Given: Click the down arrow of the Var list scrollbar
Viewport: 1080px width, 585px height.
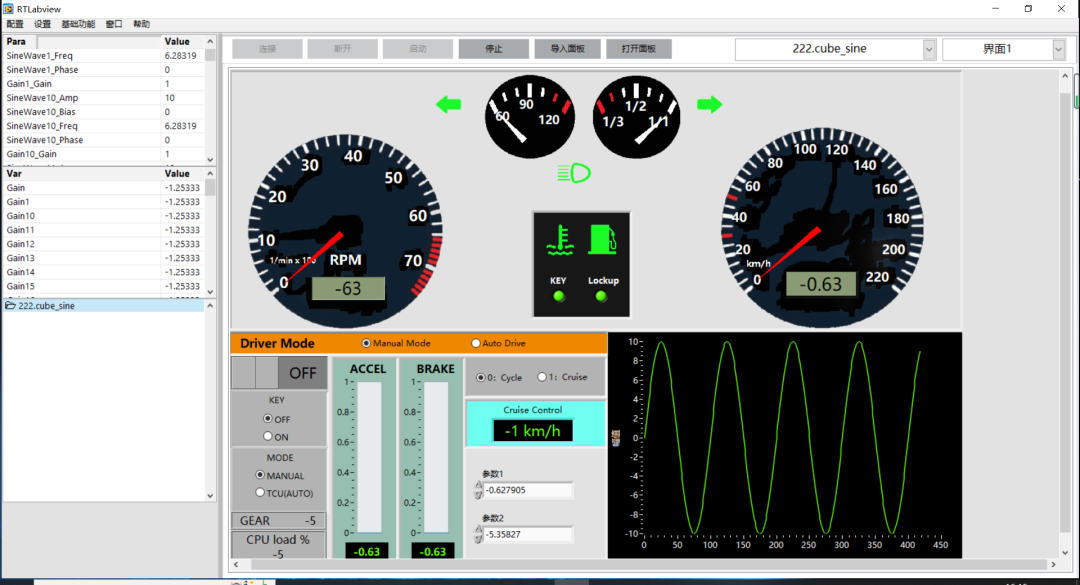Looking at the screenshot, I should (210, 291).
